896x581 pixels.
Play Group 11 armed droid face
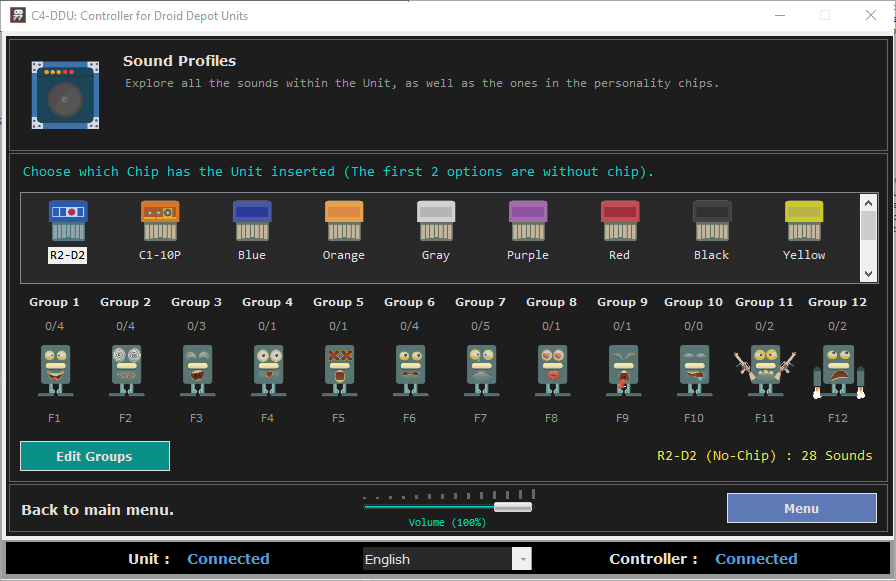(765, 370)
